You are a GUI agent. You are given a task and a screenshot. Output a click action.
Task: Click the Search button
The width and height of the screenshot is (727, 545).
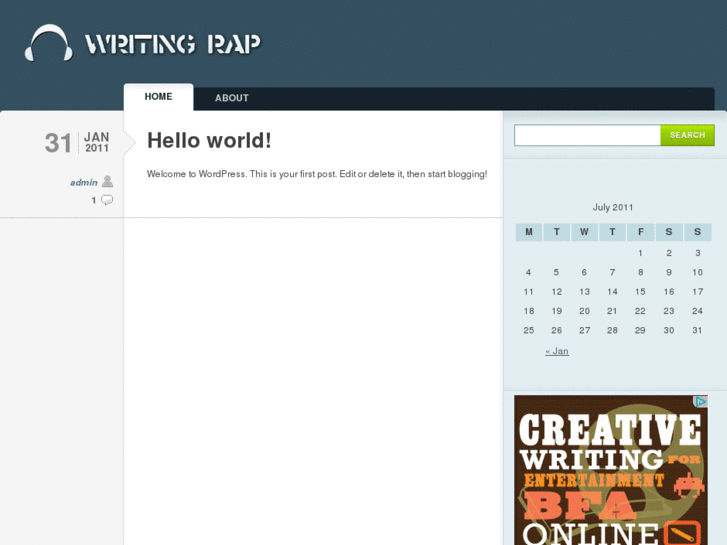click(687, 135)
